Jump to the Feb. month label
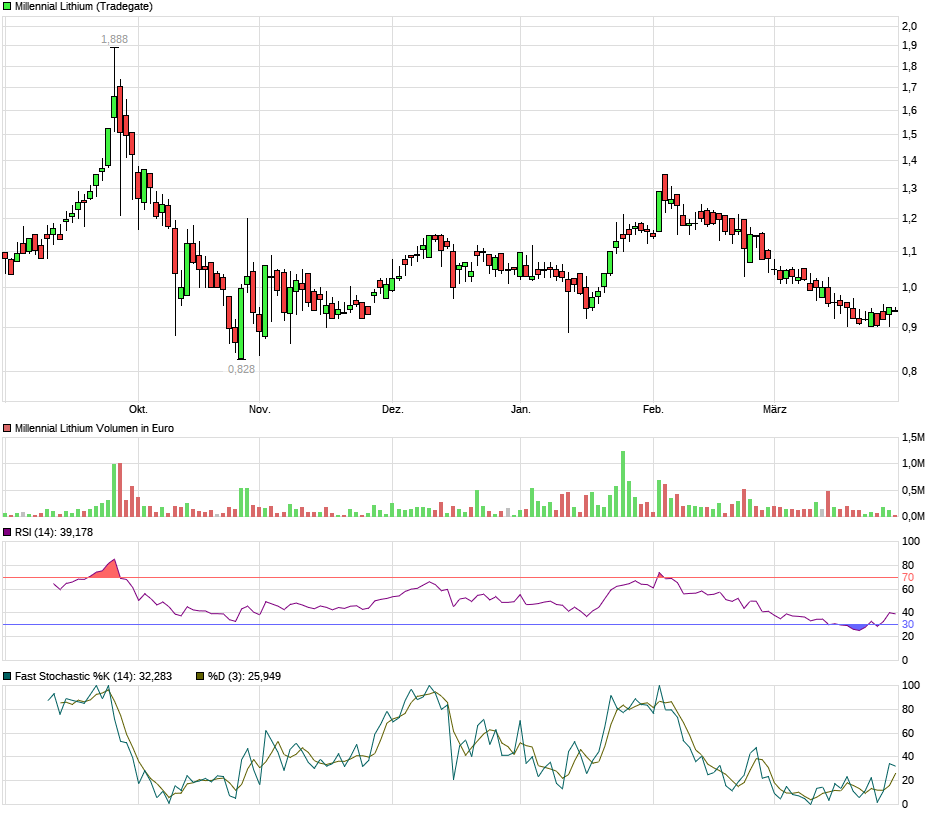940x814 pixels. coord(653,409)
